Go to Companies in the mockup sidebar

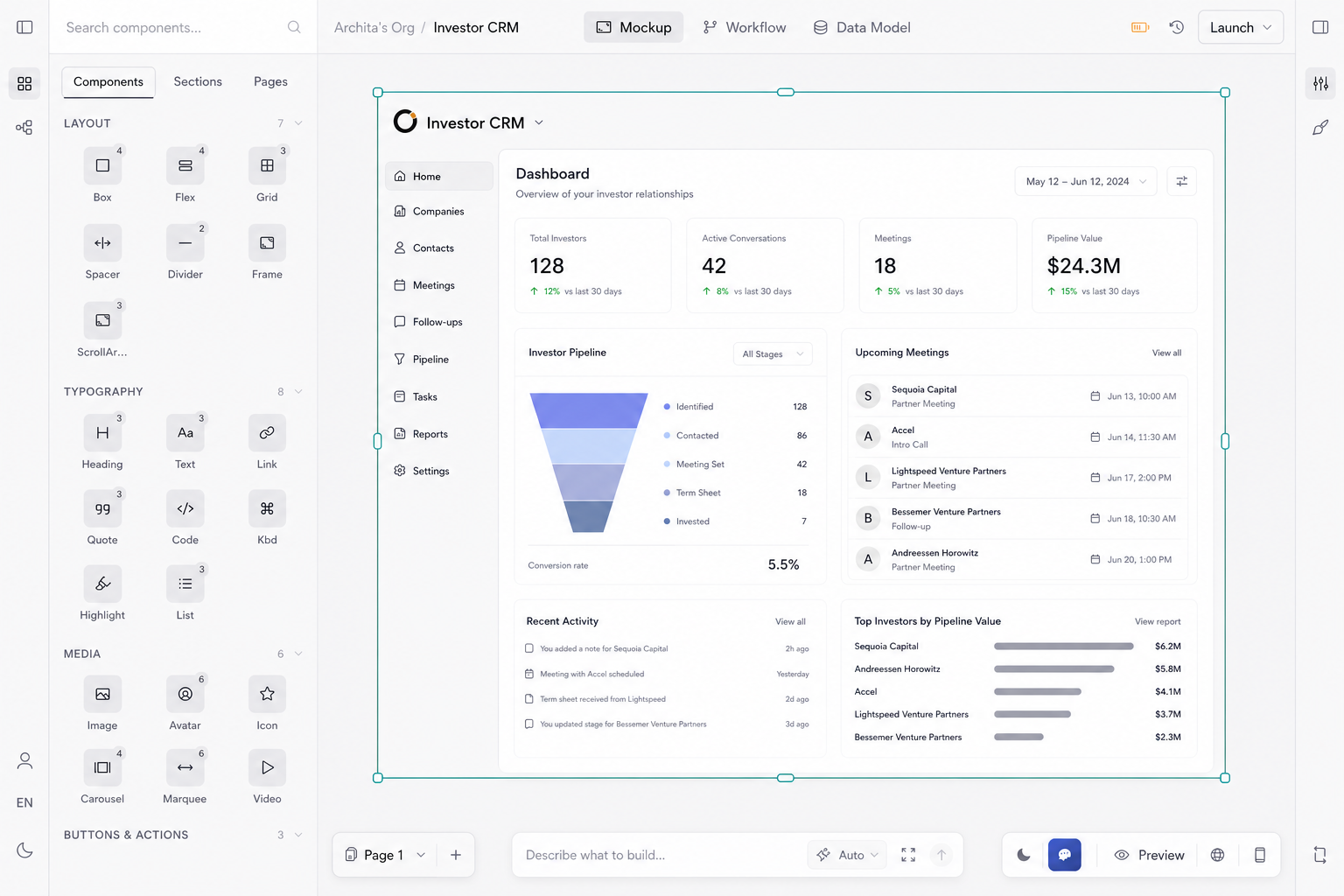click(x=438, y=211)
